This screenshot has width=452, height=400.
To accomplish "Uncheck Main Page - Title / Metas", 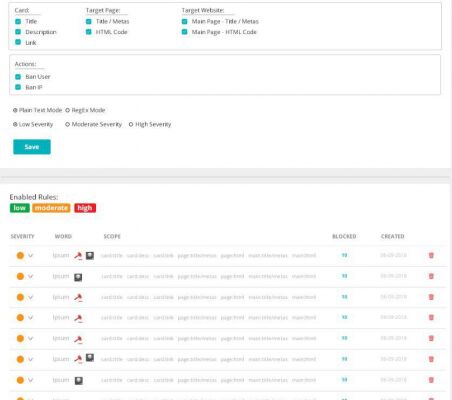I will coord(184,21).
